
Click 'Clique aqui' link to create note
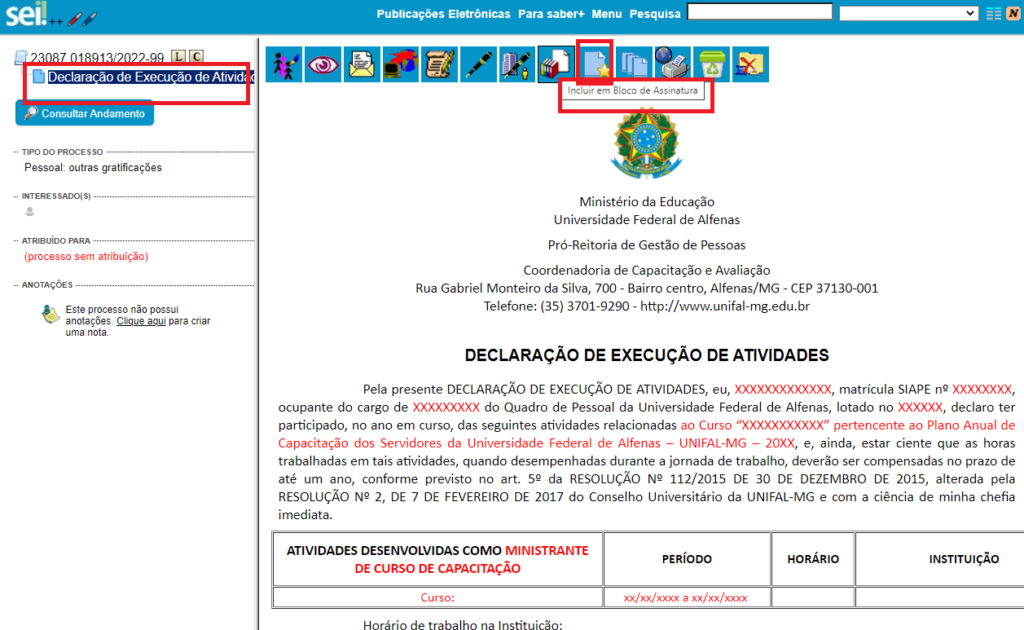tap(141, 321)
